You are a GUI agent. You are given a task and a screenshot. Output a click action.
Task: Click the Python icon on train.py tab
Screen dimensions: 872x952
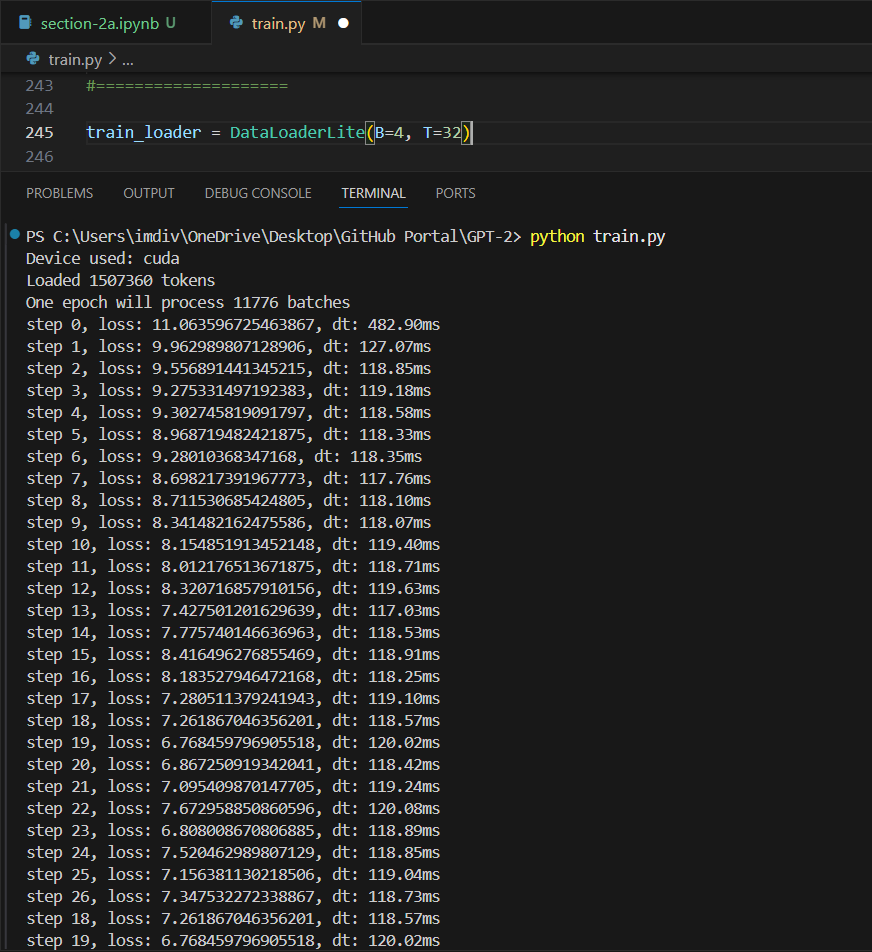coord(236,23)
